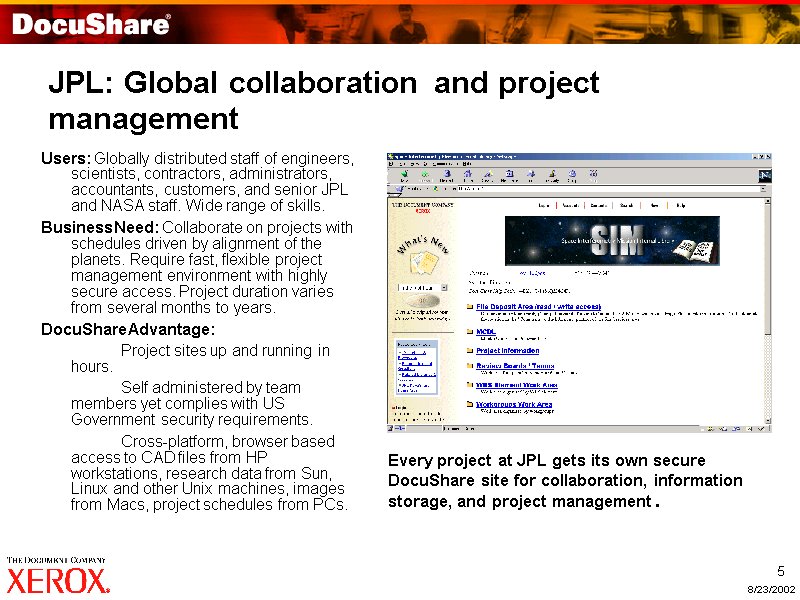Click the Bookmarks icon on location bar
The width and height of the screenshot is (800, 600).
399,189
